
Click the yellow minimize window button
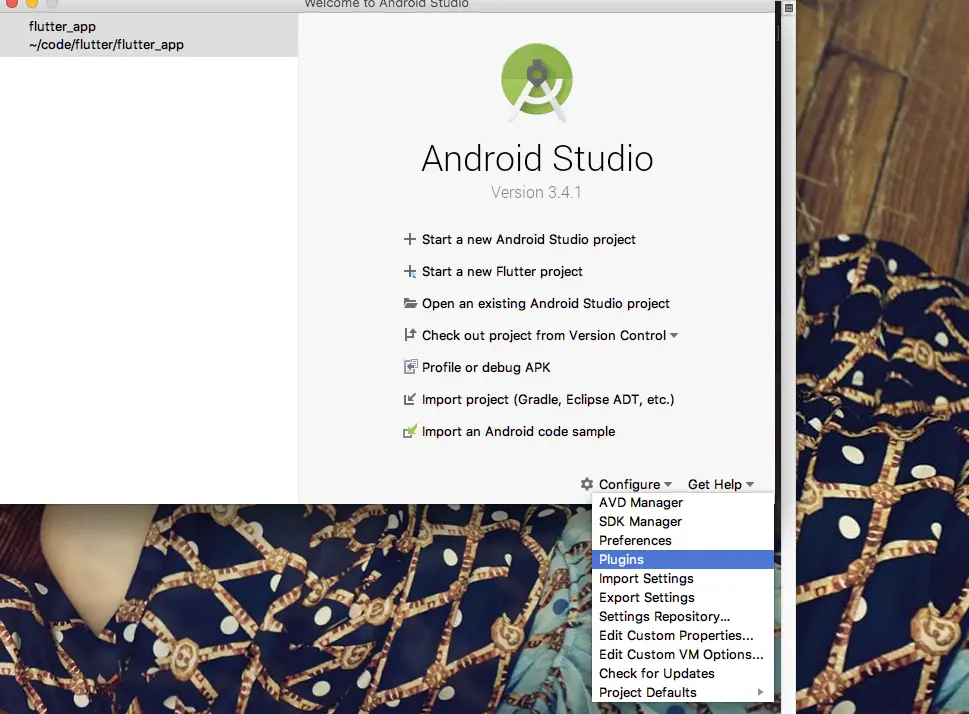click(32, 3)
